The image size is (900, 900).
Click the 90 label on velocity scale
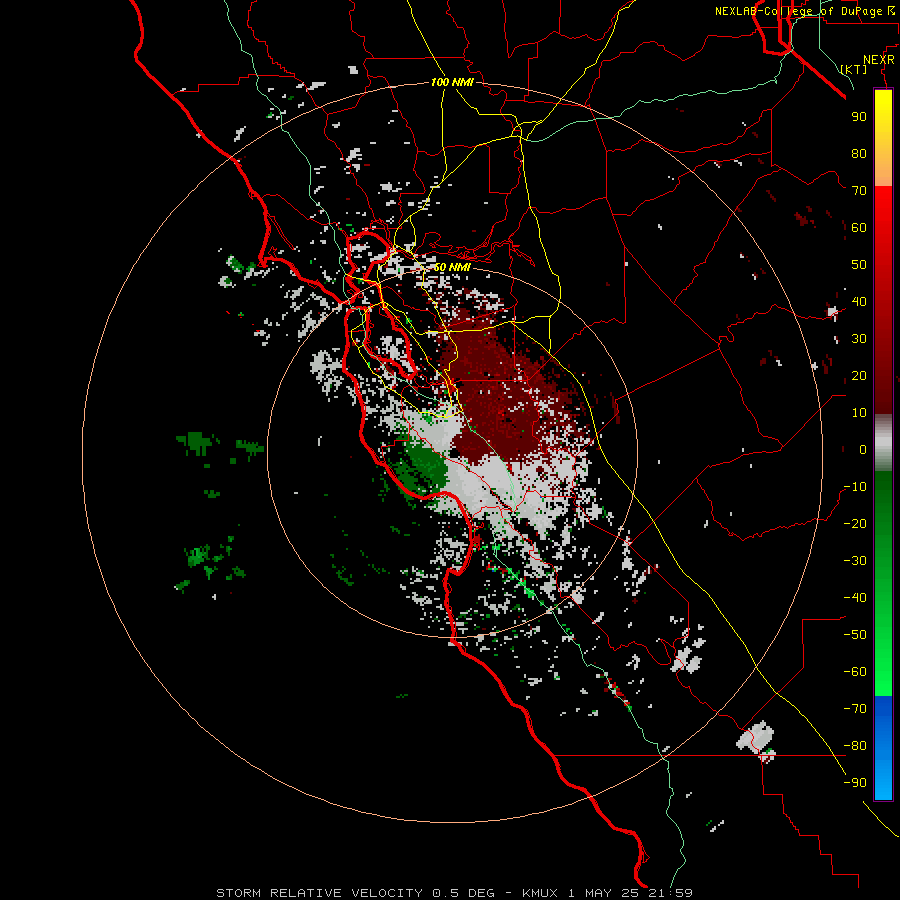click(859, 117)
